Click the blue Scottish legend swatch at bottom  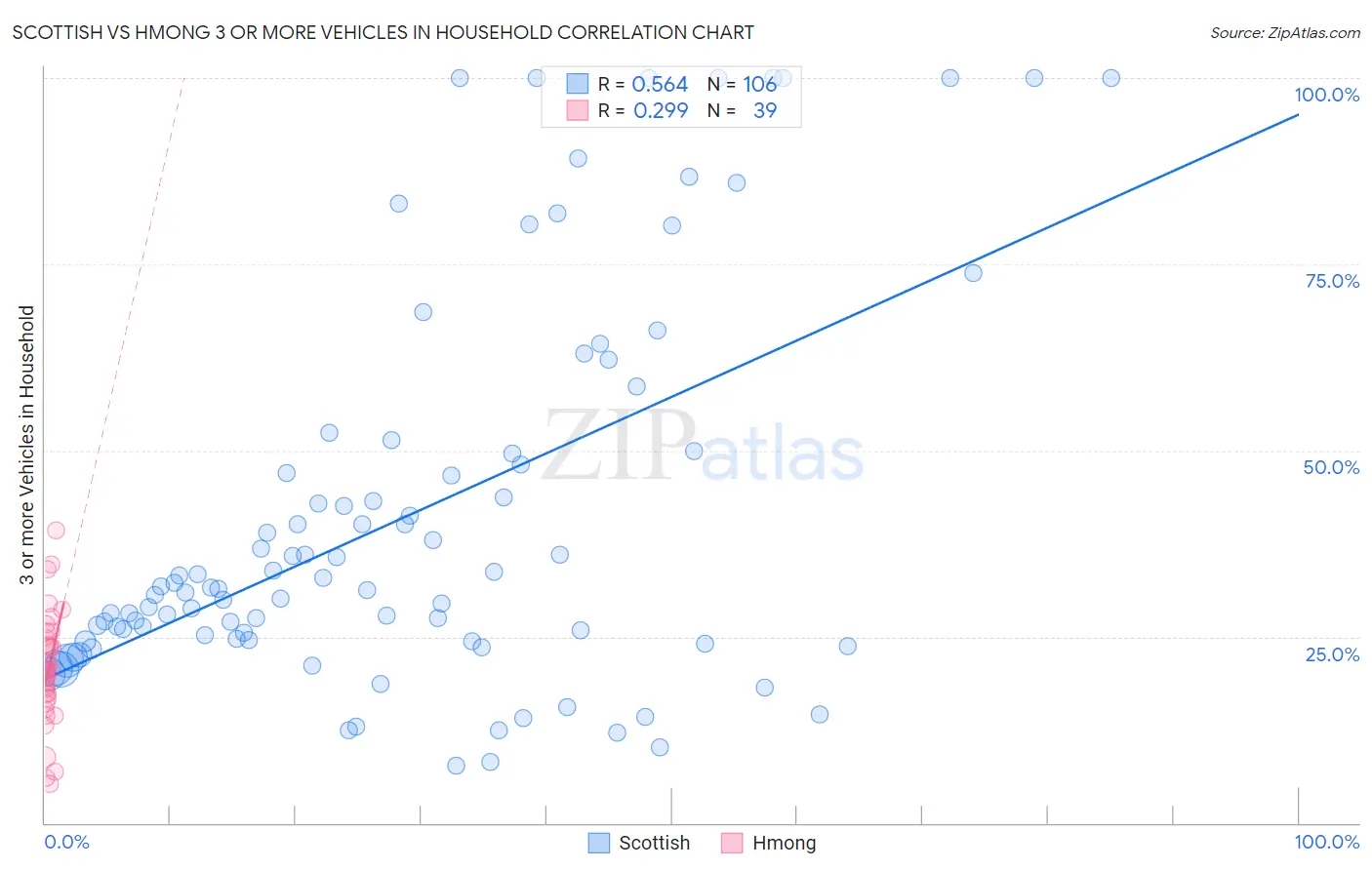599,843
